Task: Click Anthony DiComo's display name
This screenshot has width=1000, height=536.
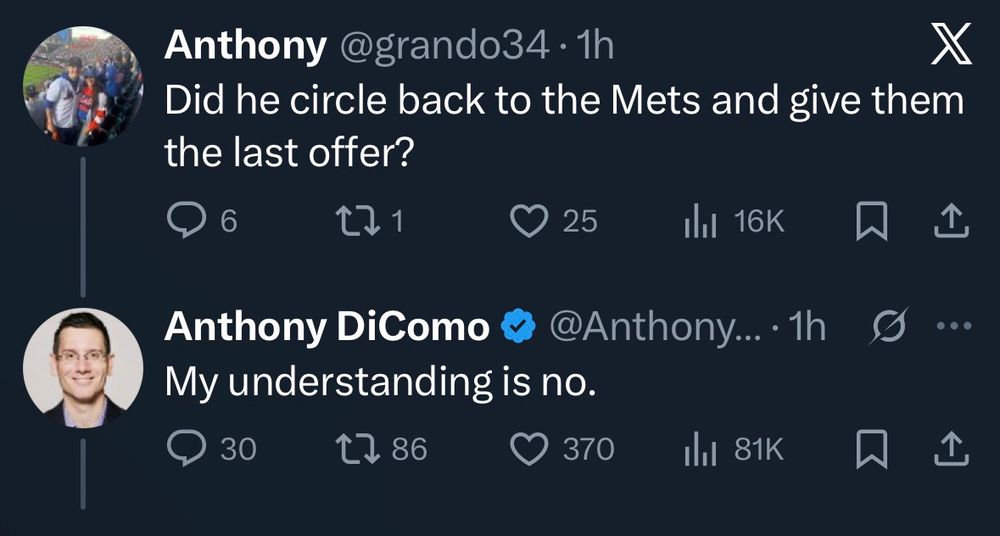Action: pyautogui.click(x=326, y=327)
